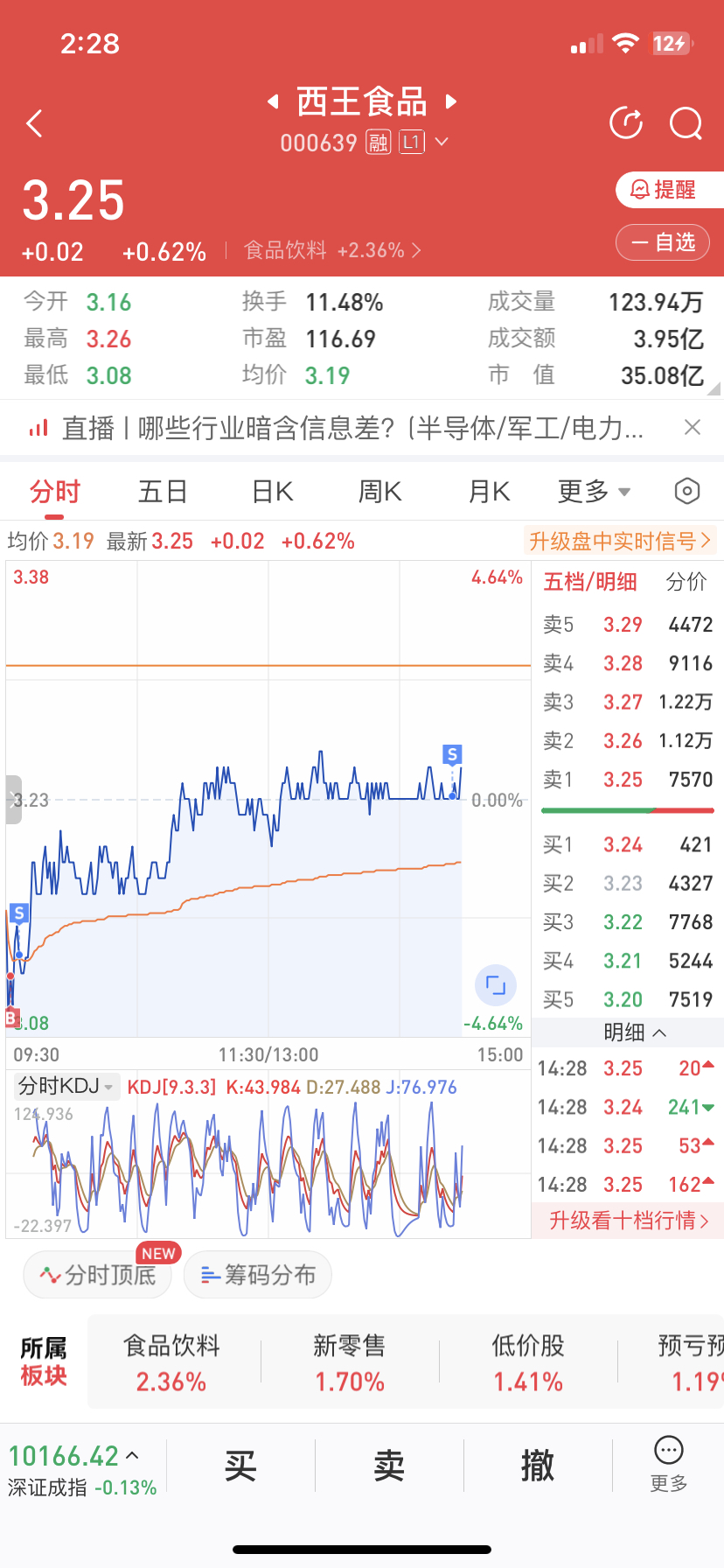Open 新零售 1.70% sector card
Image resolution: width=724 pixels, height=1568 pixels.
click(x=350, y=1362)
